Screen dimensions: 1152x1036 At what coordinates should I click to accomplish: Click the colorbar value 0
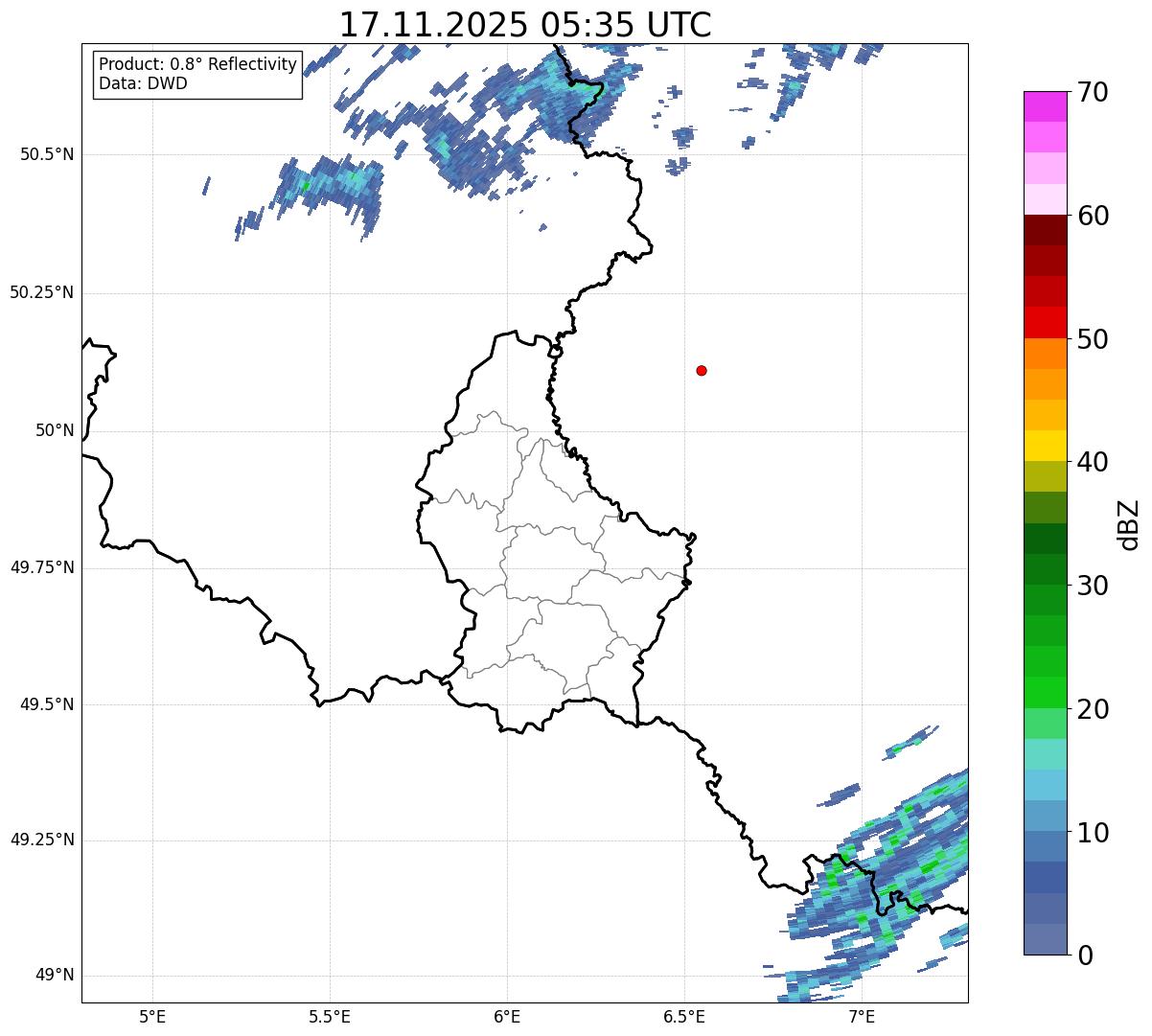pyautogui.click(x=1085, y=955)
